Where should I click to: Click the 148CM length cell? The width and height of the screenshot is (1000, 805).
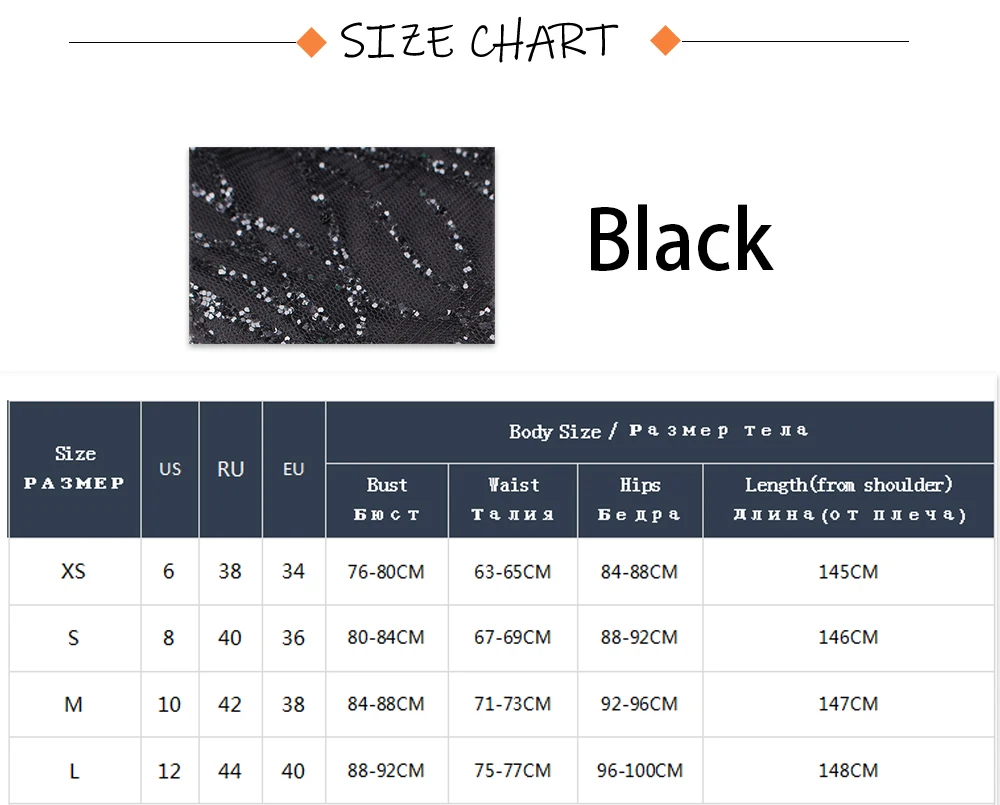pyautogui.click(x=848, y=771)
